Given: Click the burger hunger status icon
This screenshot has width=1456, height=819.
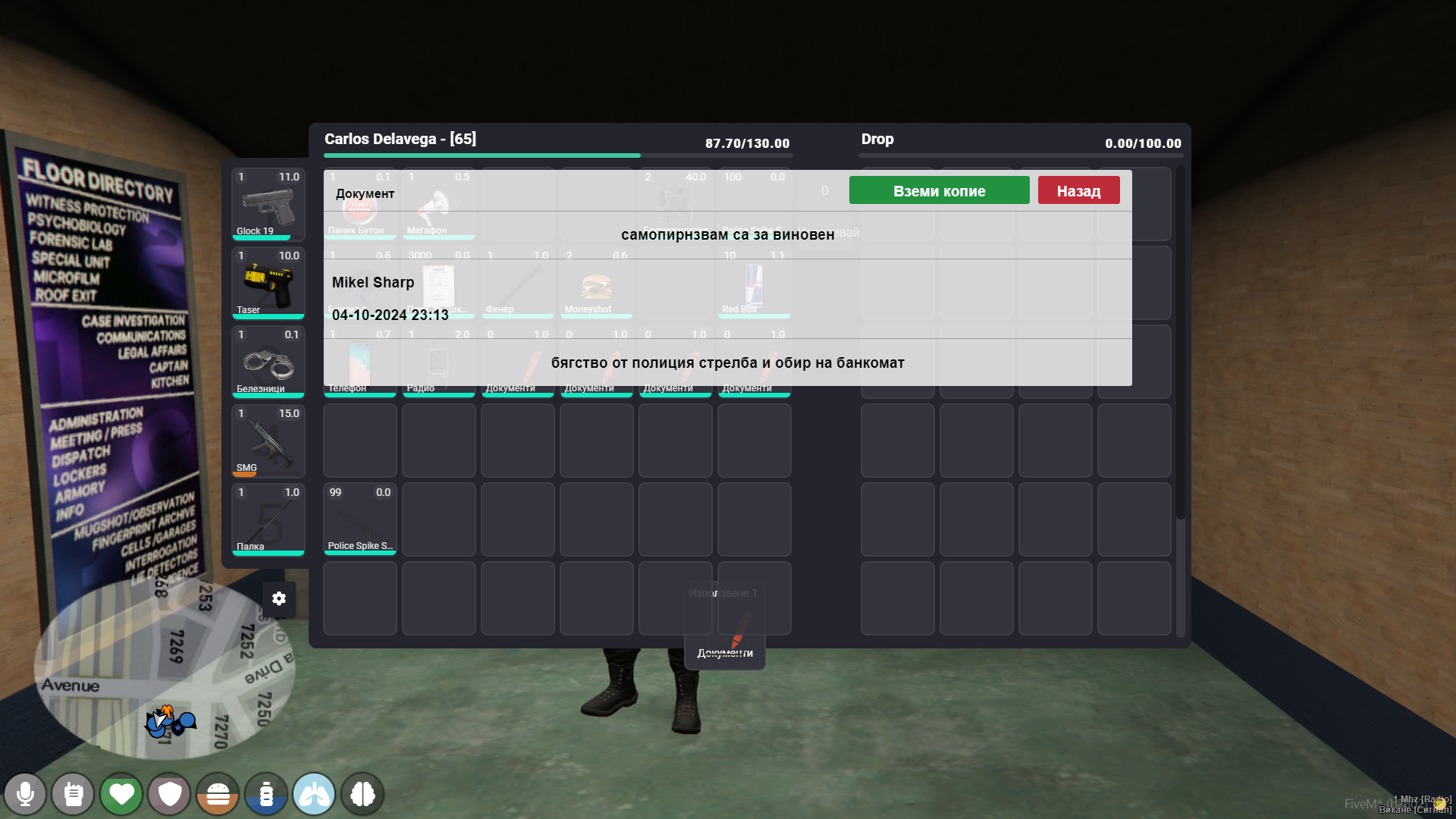Looking at the screenshot, I should (x=218, y=794).
